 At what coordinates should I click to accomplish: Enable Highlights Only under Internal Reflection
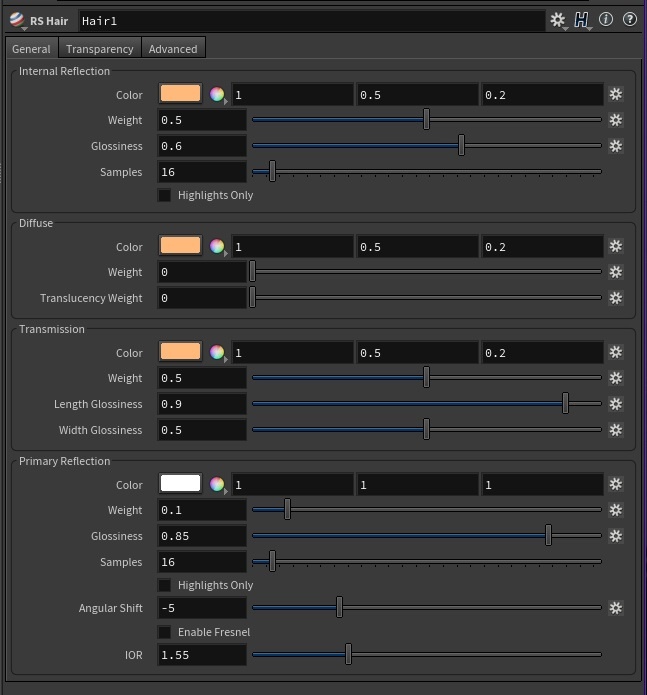click(164, 195)
